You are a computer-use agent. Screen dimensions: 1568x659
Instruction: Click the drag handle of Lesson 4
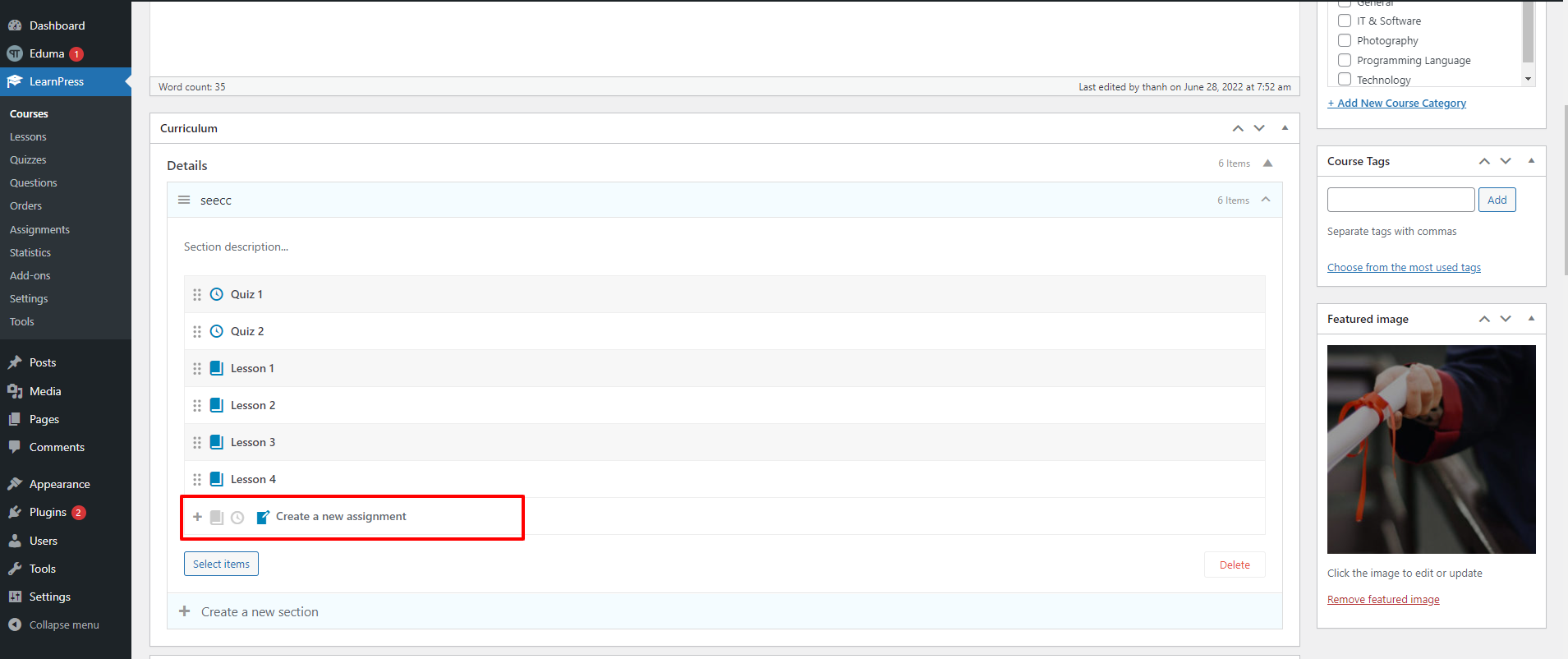coord(197,479)
